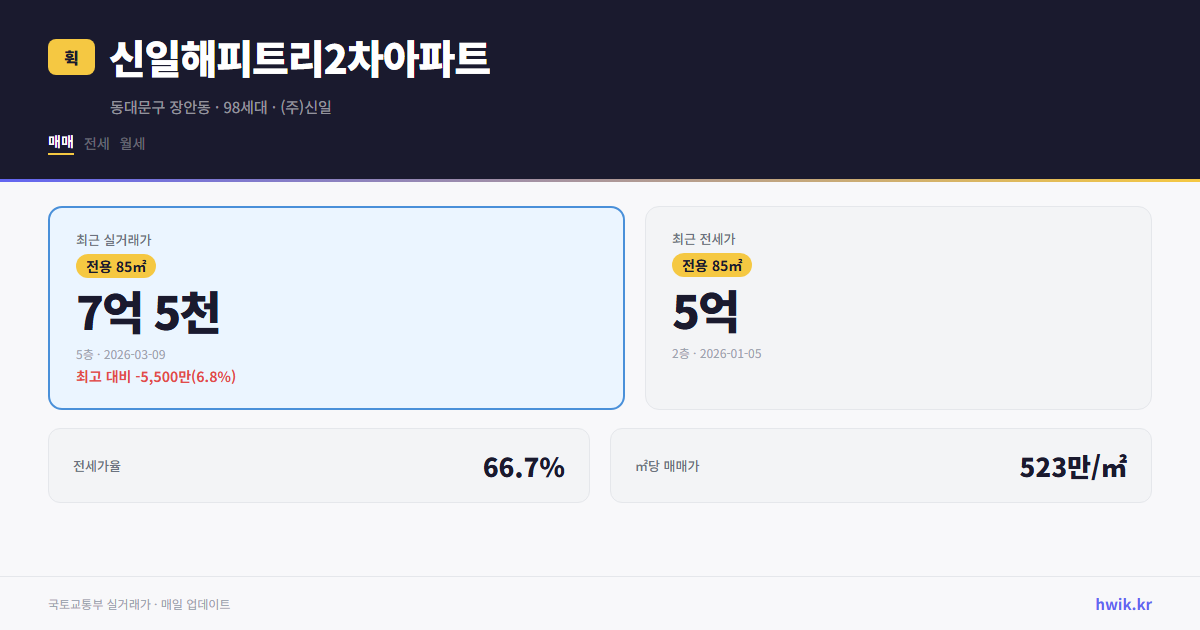
Task: Open the 최근 실거래가 price card
Action: (x=336, y=307)
